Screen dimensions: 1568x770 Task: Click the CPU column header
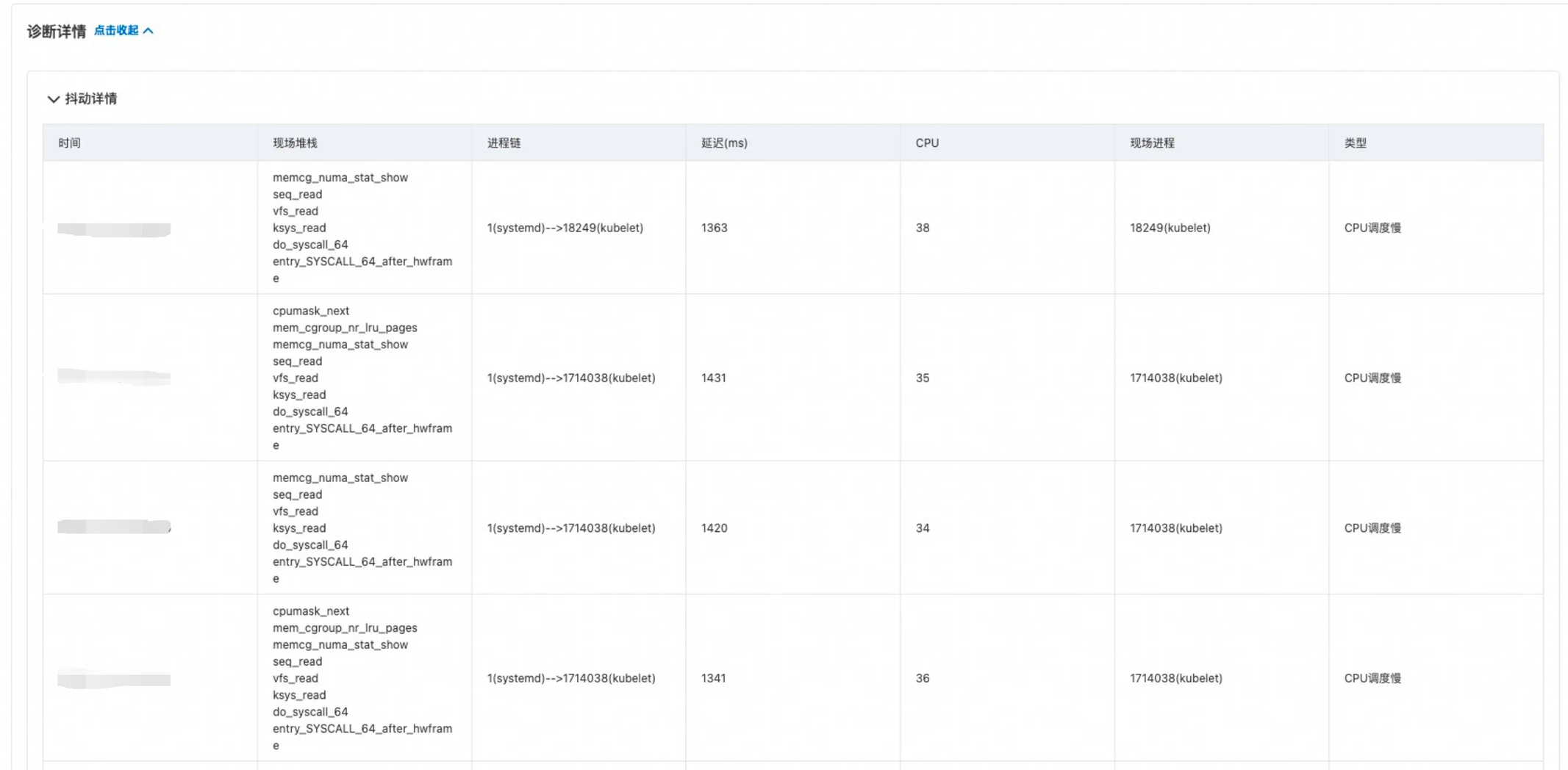pos(927,143)
